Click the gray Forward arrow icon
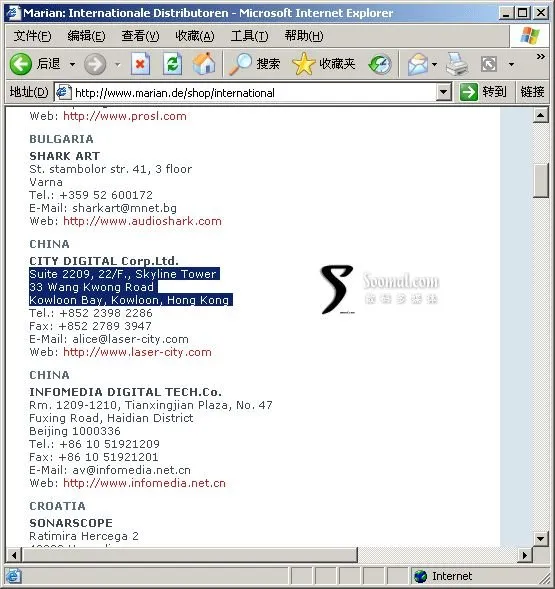Viewport: 555px width, 589px height. coord(95,64)
